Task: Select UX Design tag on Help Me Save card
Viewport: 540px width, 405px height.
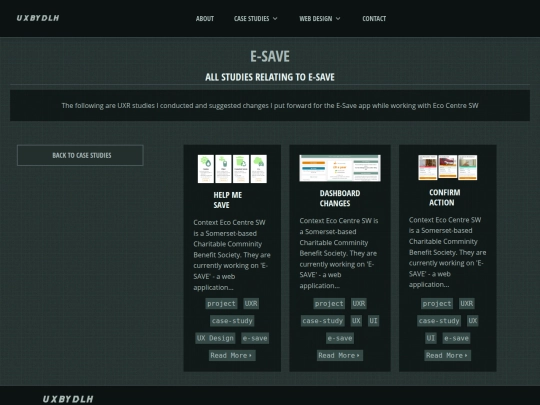Action: tap(215, 338)
